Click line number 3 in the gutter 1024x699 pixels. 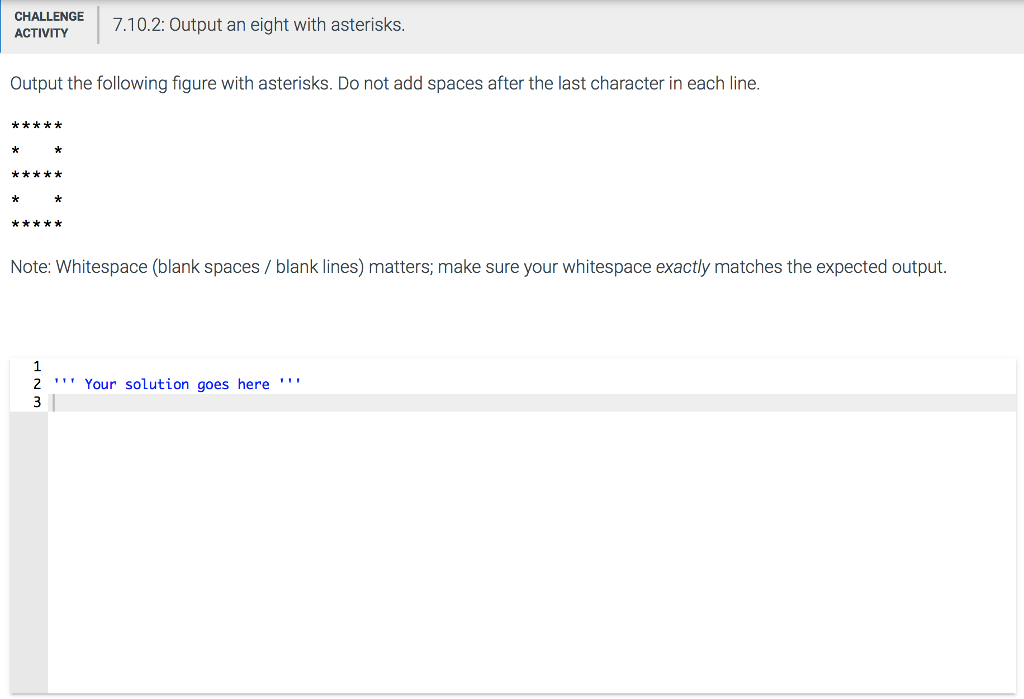[36, 401]
